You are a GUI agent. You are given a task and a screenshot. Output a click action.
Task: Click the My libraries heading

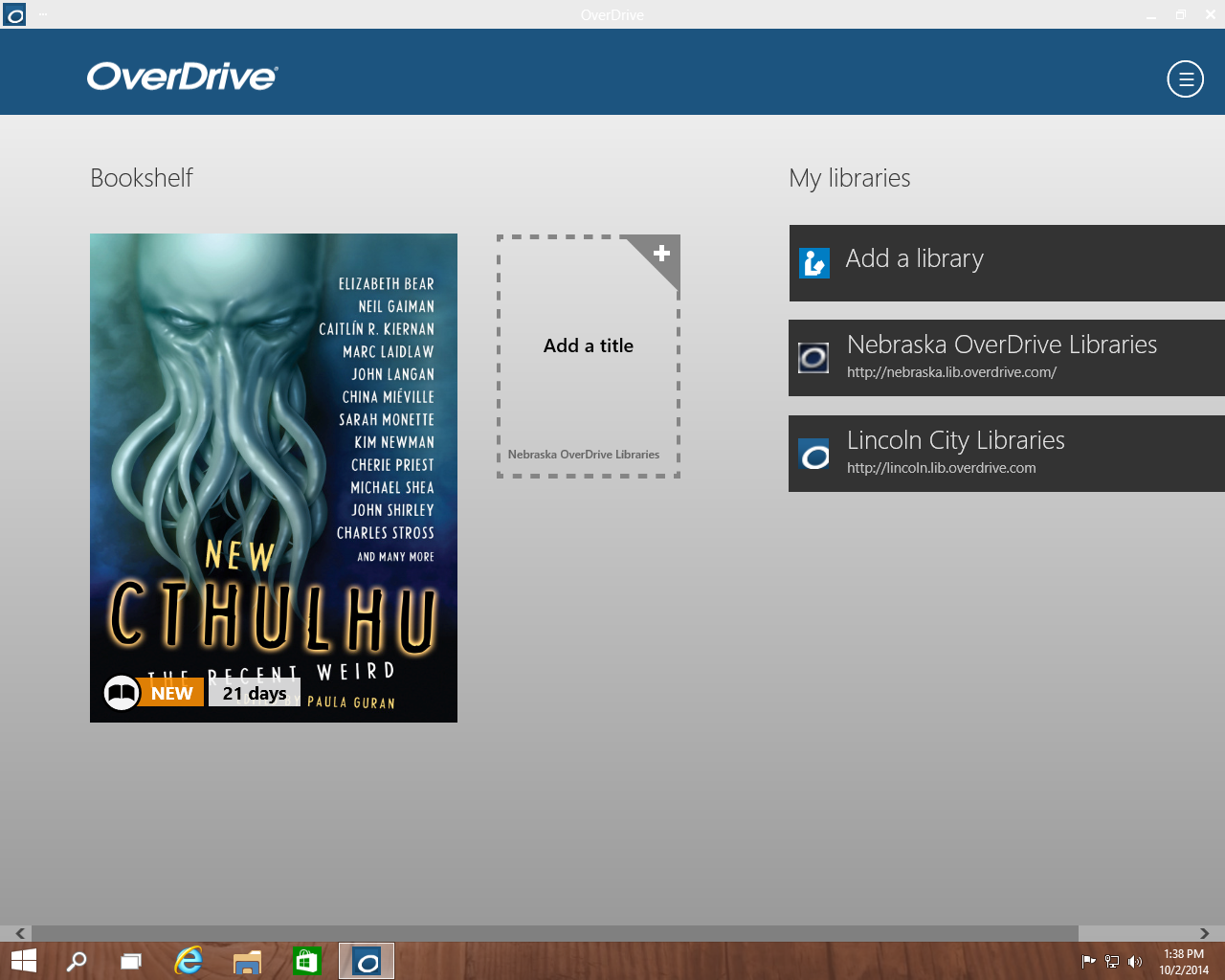coord(850,178)
